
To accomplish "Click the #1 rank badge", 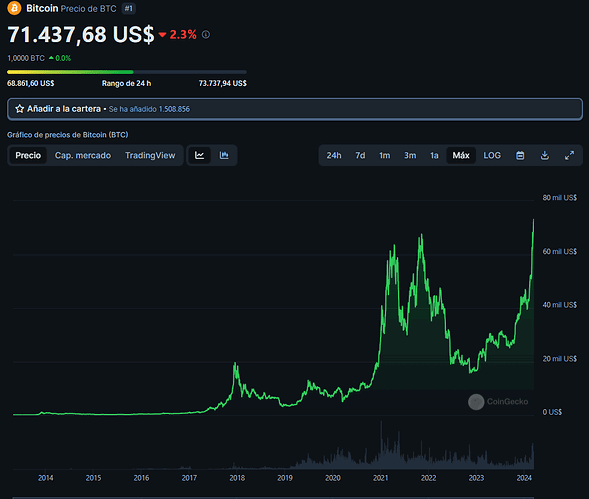I will 128,8.
